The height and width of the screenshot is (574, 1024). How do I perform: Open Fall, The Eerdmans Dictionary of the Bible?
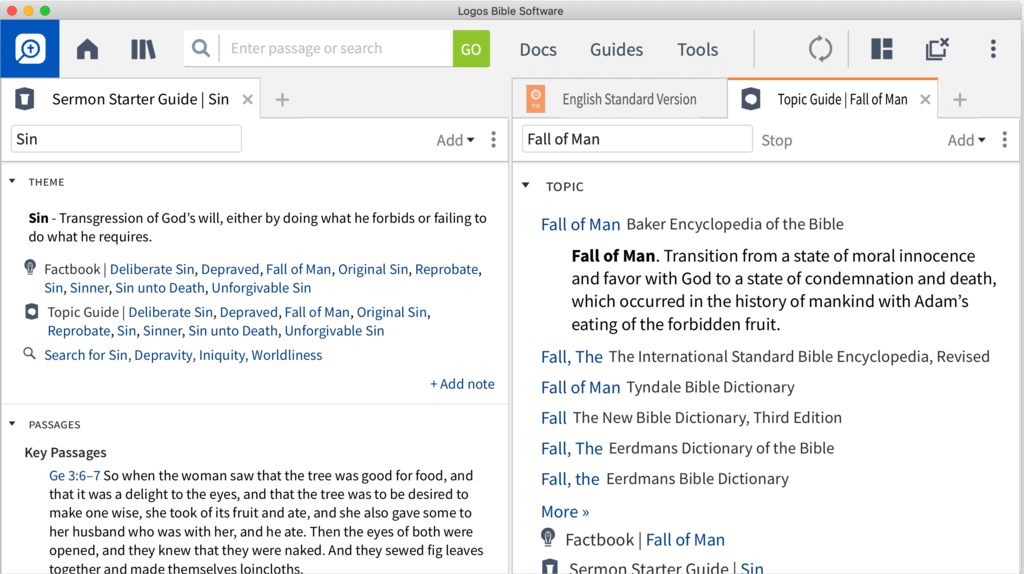[571, 449]
